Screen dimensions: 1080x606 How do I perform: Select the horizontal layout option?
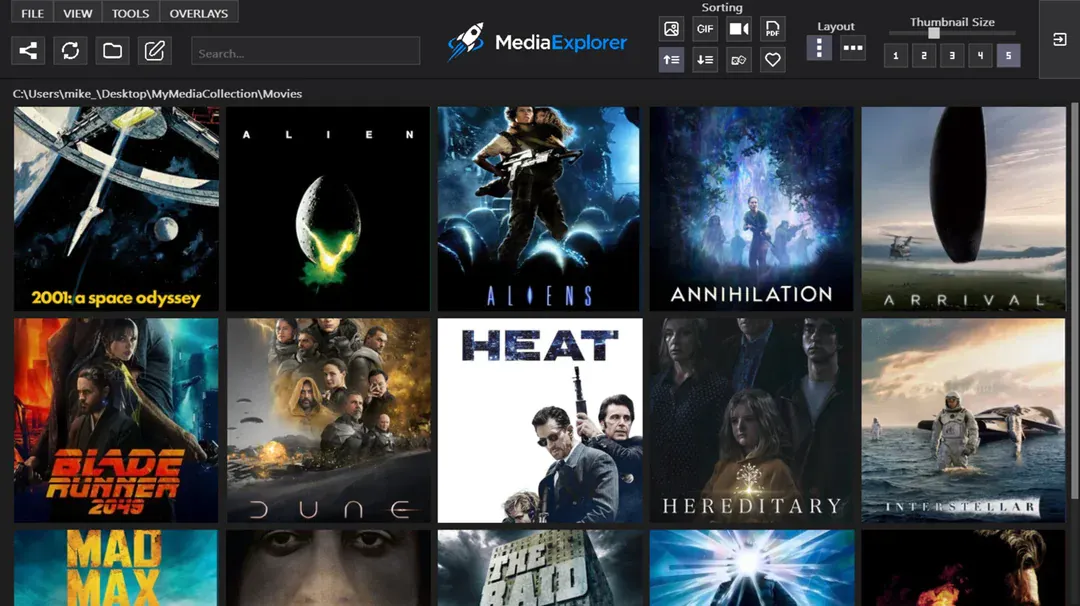click(853, 48)
